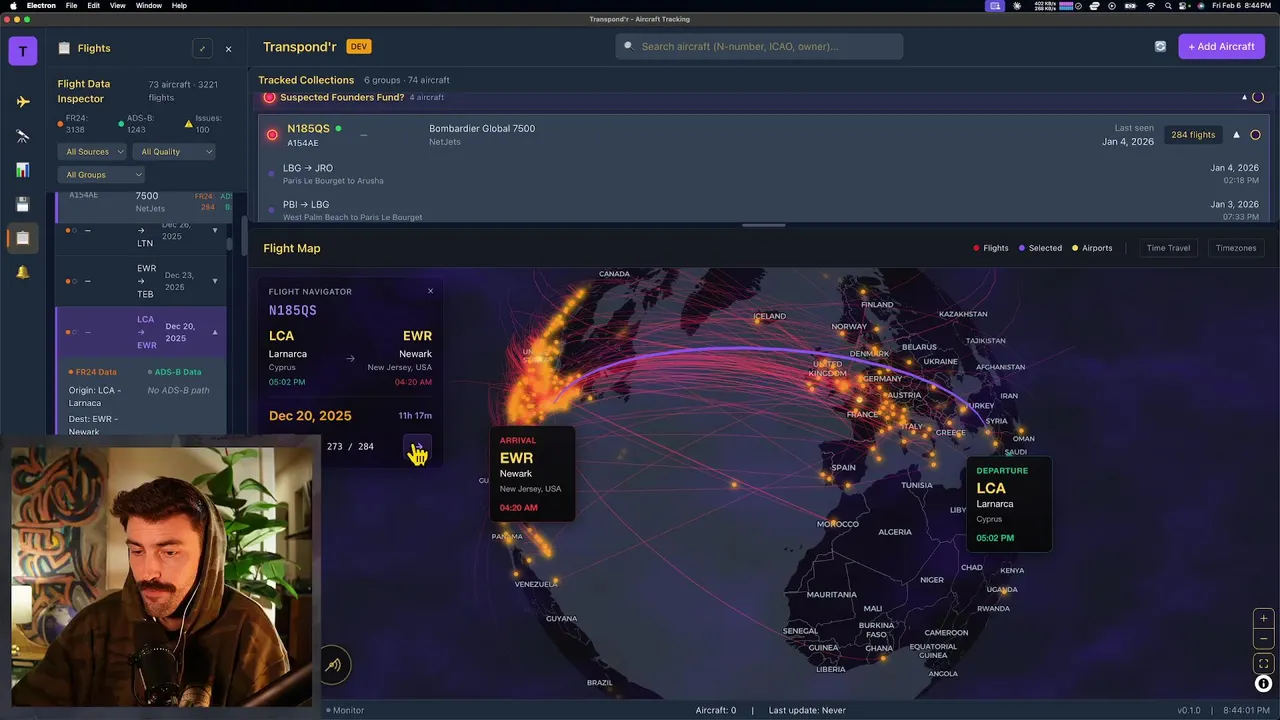Click the DEV badge
1280x720 pixels.
pos(358,47)
